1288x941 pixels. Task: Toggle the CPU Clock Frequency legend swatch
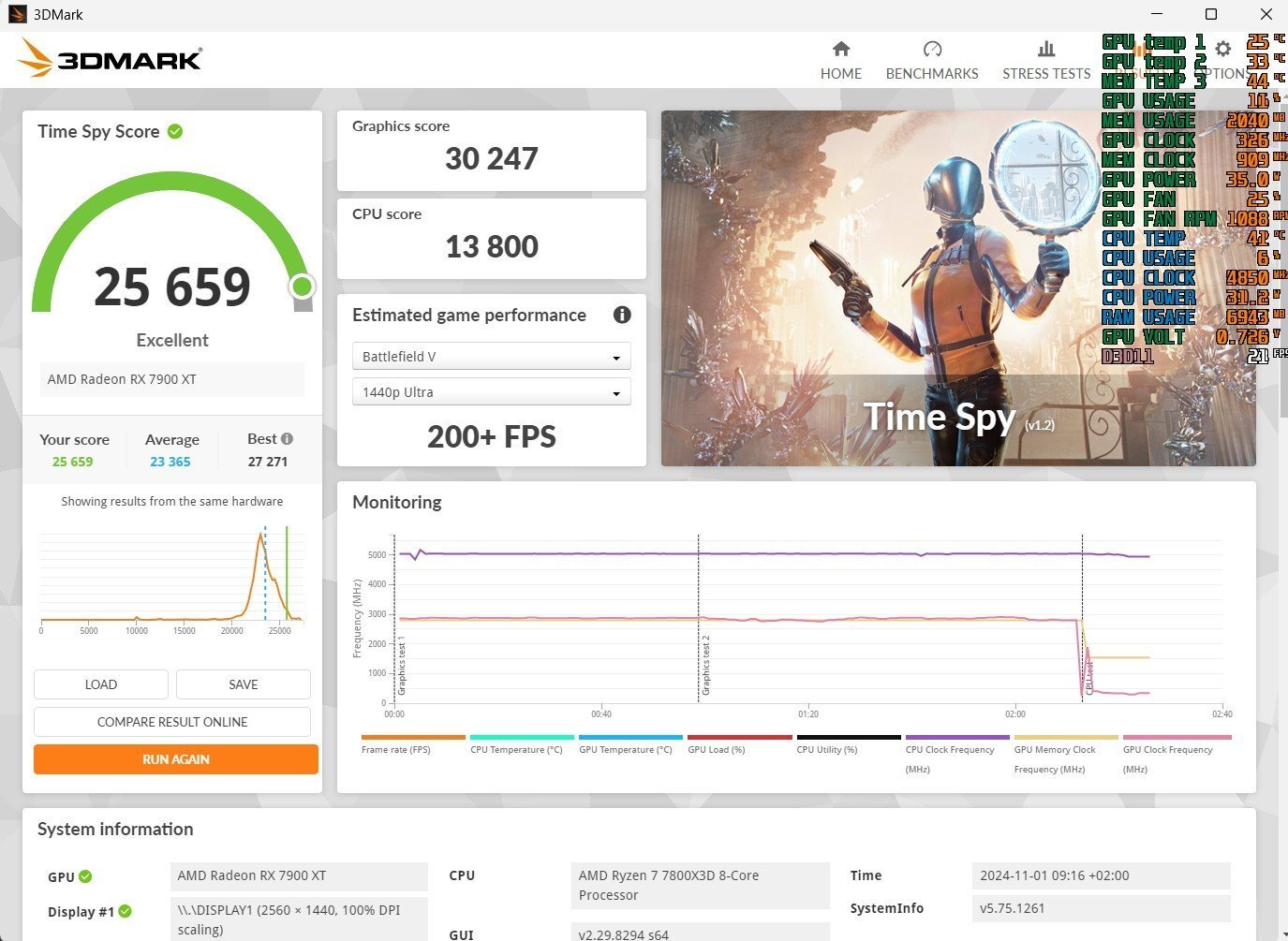click(957, 738)
